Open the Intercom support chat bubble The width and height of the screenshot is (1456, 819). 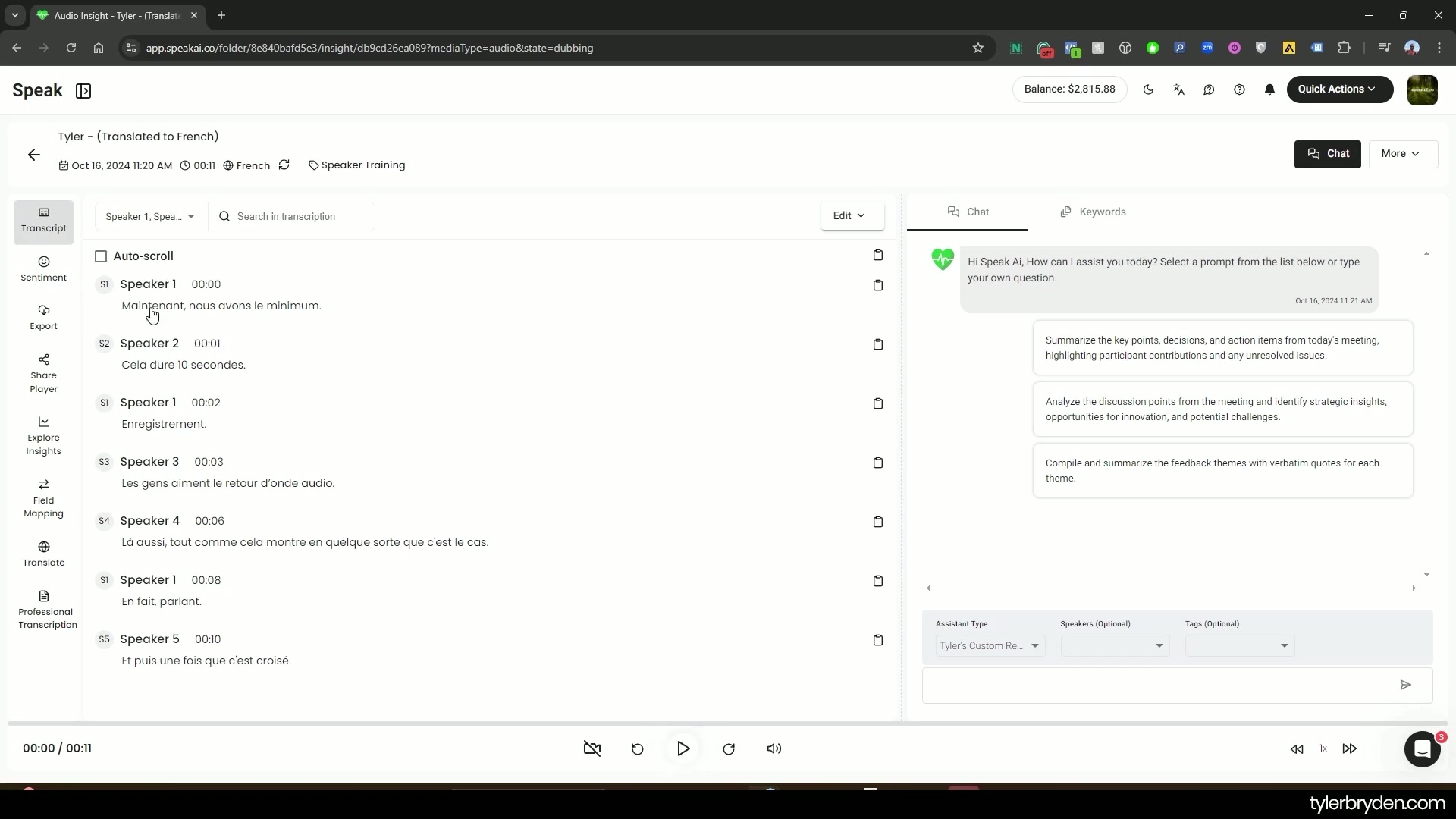pos(1422,749)
